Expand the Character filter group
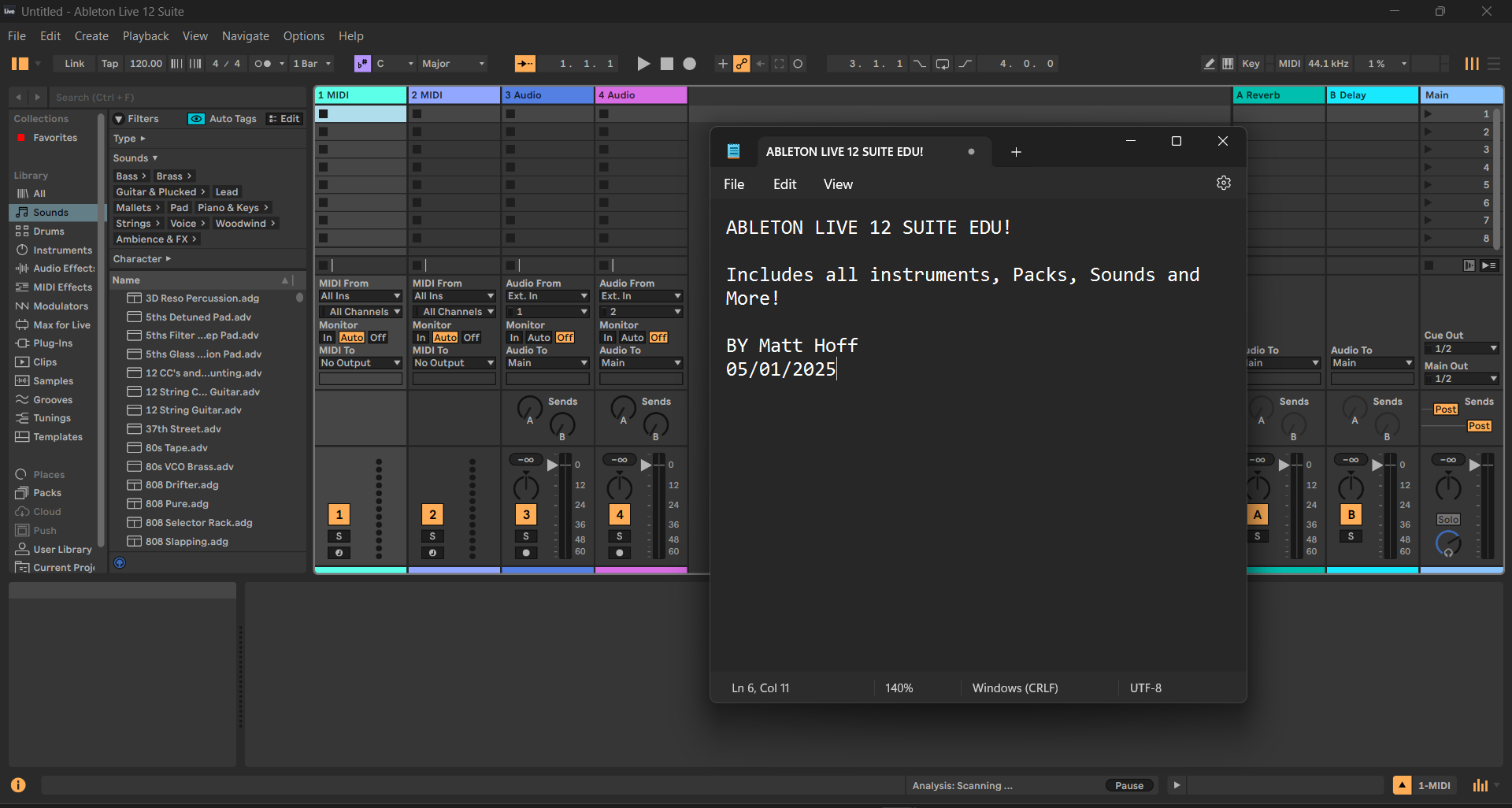This screenshot has height=808, width=1512. click(142, 259)
